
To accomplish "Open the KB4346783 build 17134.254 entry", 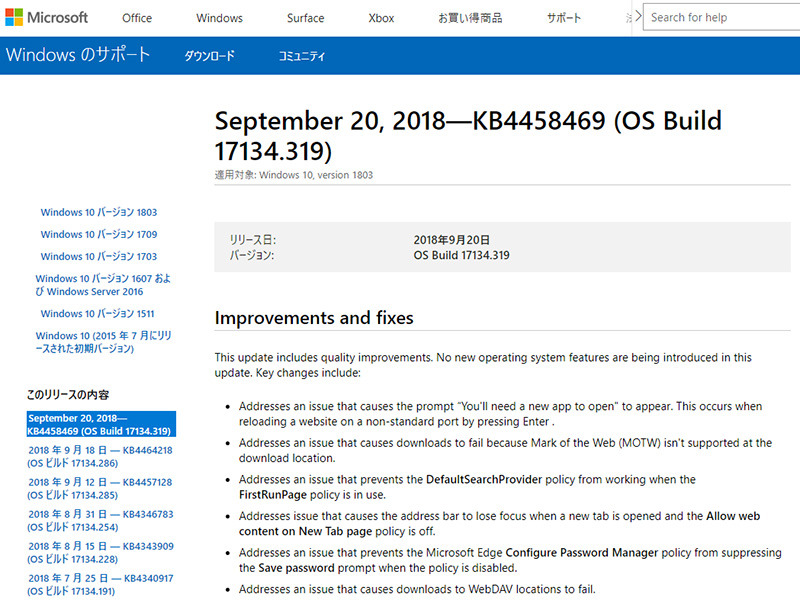I will point(101,520).
